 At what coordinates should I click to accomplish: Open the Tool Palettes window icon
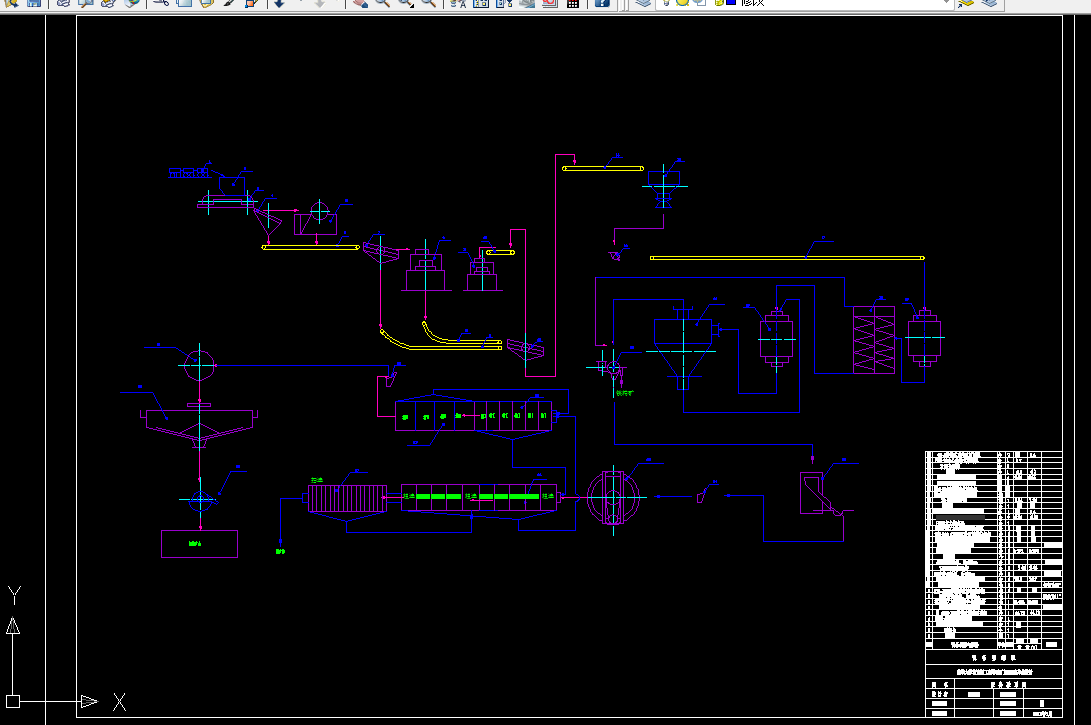pyautogui.click(x=504, y=3)
